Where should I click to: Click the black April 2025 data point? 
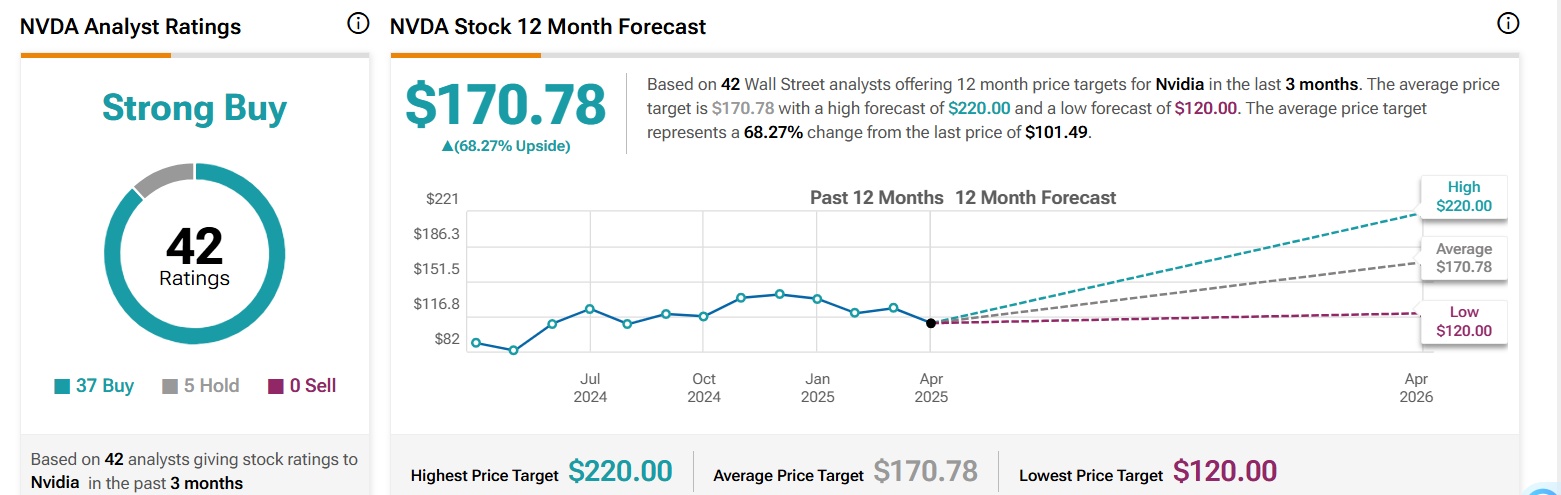(931, 323)
